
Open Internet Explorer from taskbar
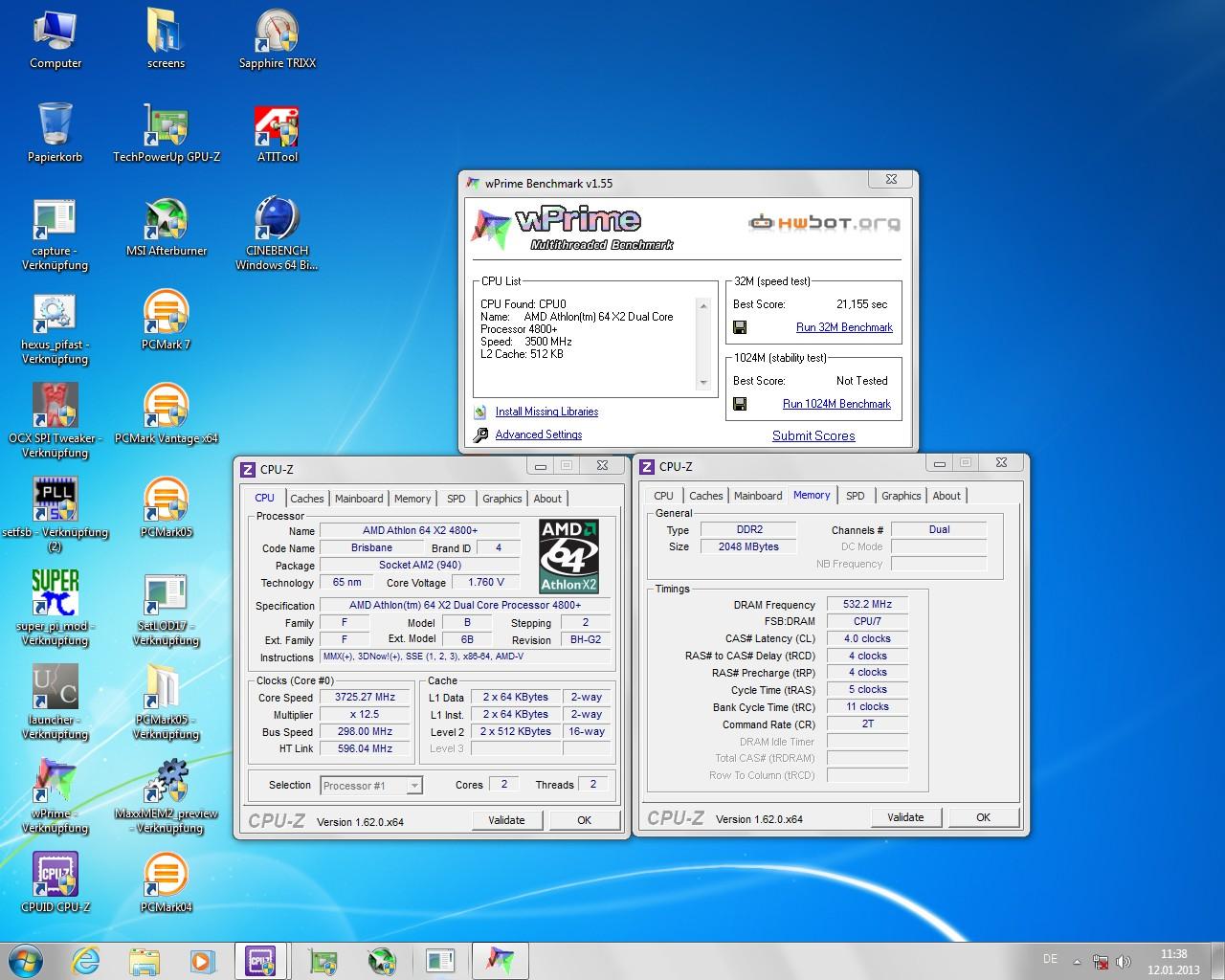(x=85, y=961)
